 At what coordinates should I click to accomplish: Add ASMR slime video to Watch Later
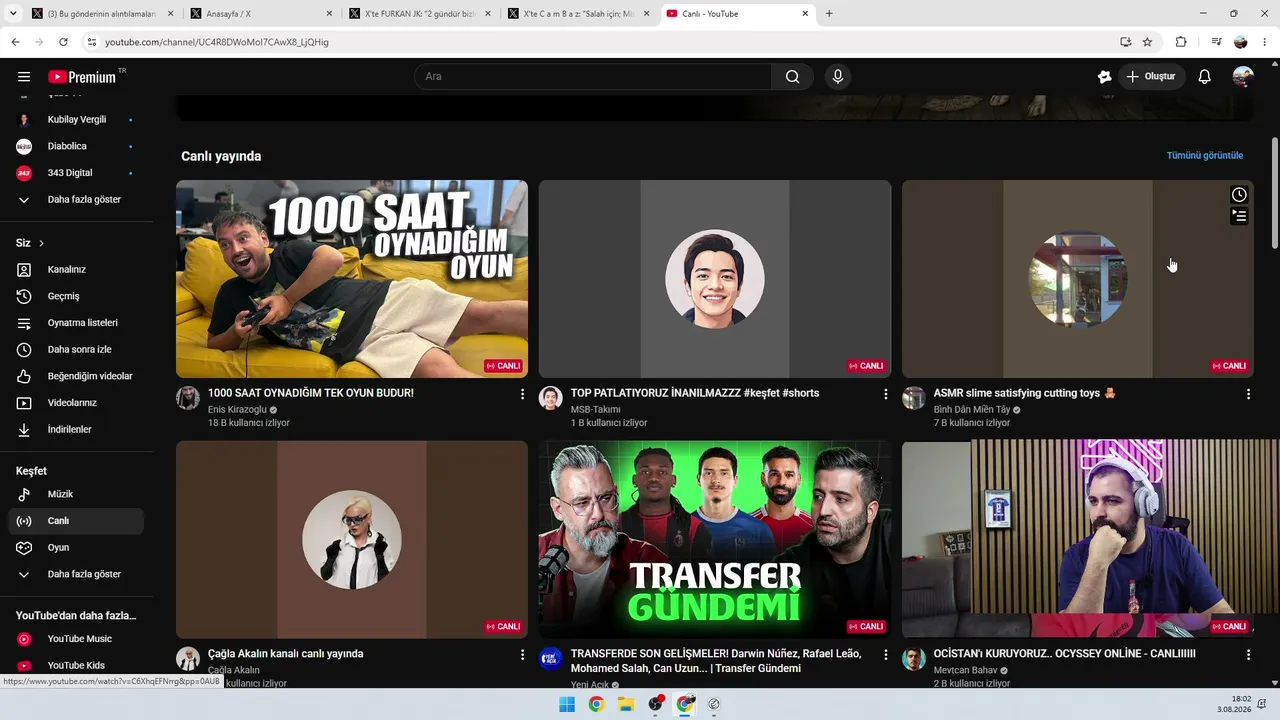click(1239, 195)
